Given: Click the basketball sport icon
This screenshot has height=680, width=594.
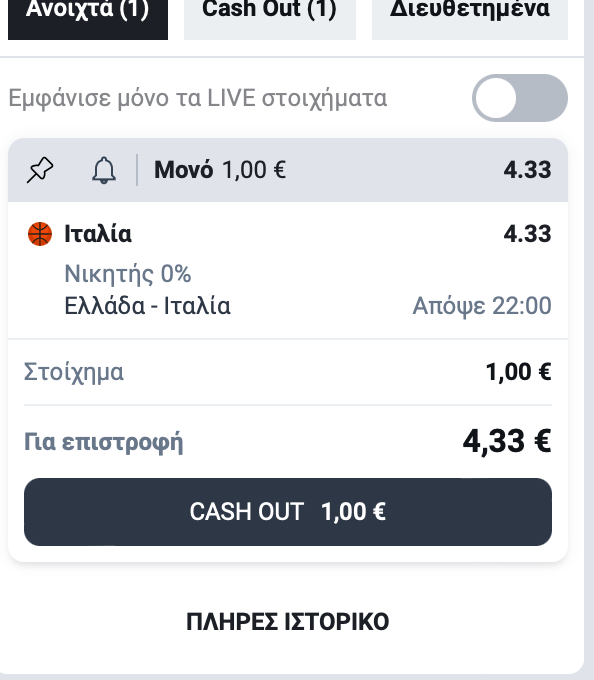Looking at the screenshot, I should [x=40, y=234].
